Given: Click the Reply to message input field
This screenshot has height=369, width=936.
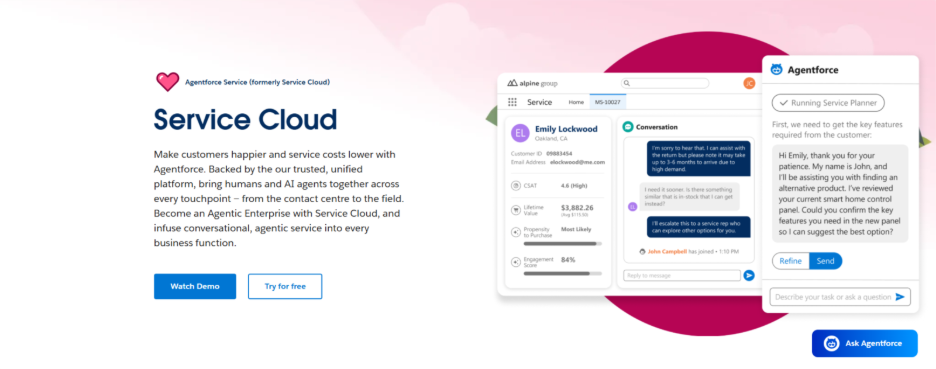Looking at the screenshot, I should (x=682, y=275).
